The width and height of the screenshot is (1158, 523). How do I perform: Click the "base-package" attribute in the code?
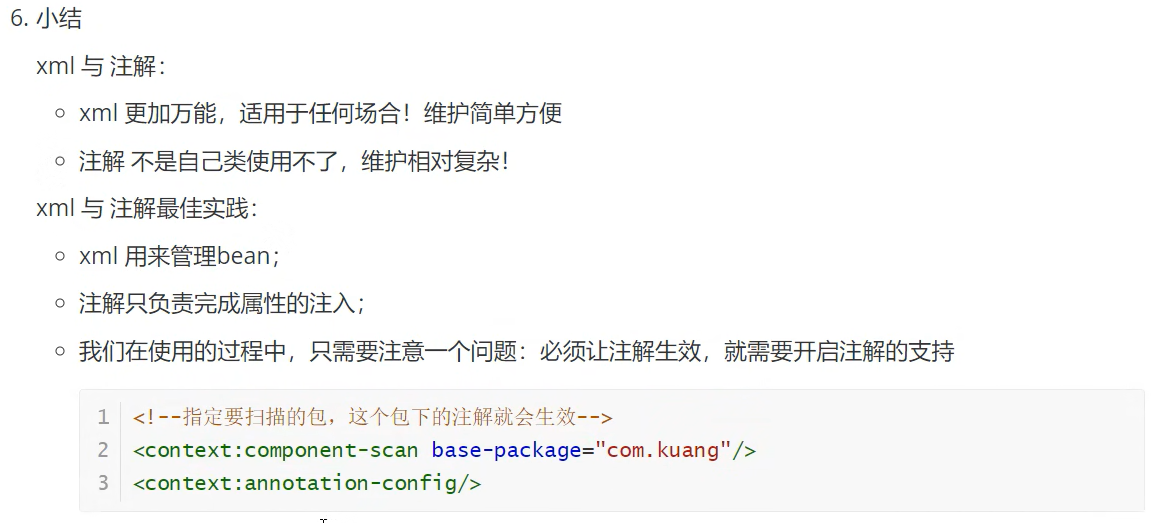point(506,450)
